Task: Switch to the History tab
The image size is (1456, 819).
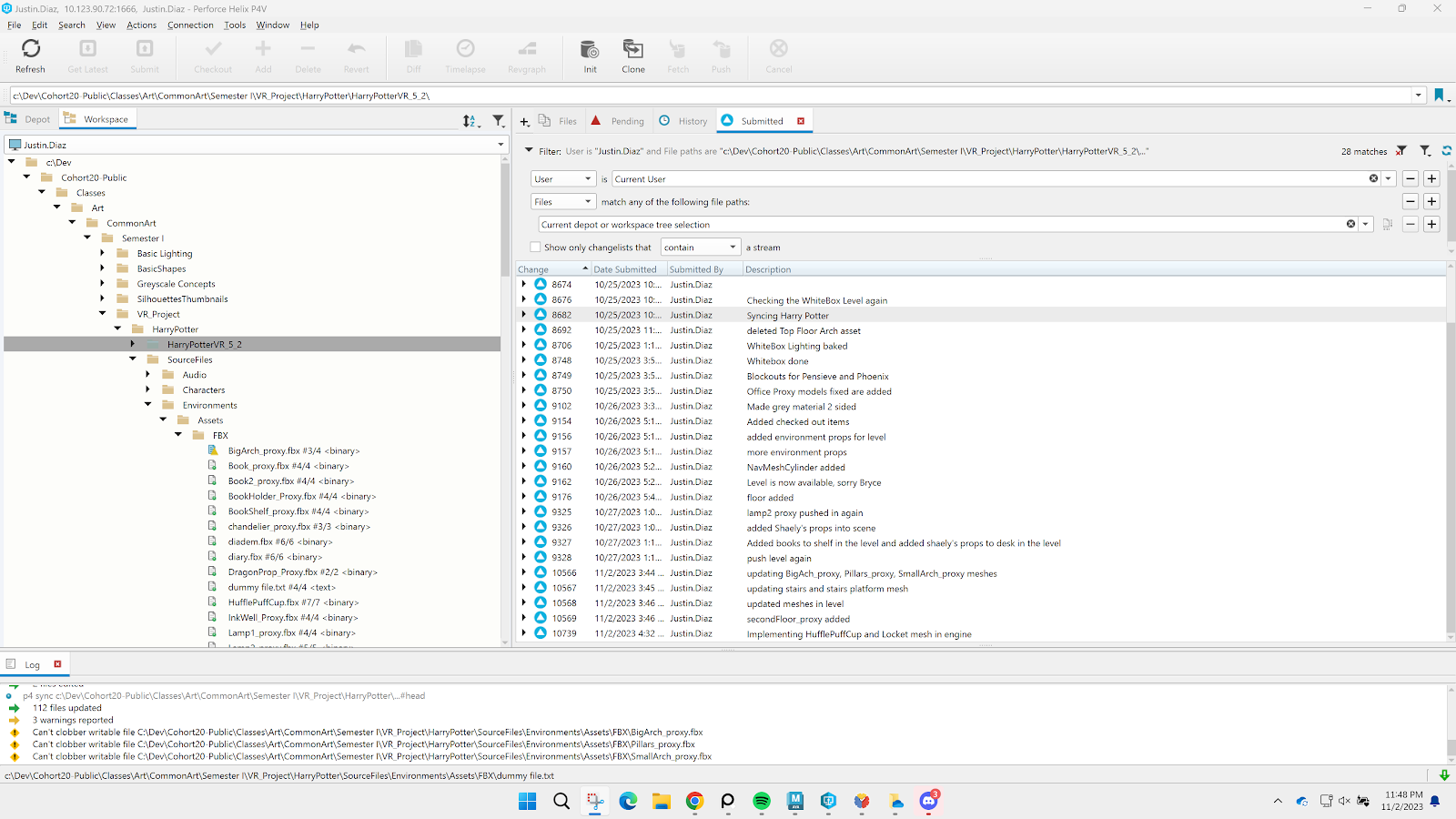Action: point(683,121)
